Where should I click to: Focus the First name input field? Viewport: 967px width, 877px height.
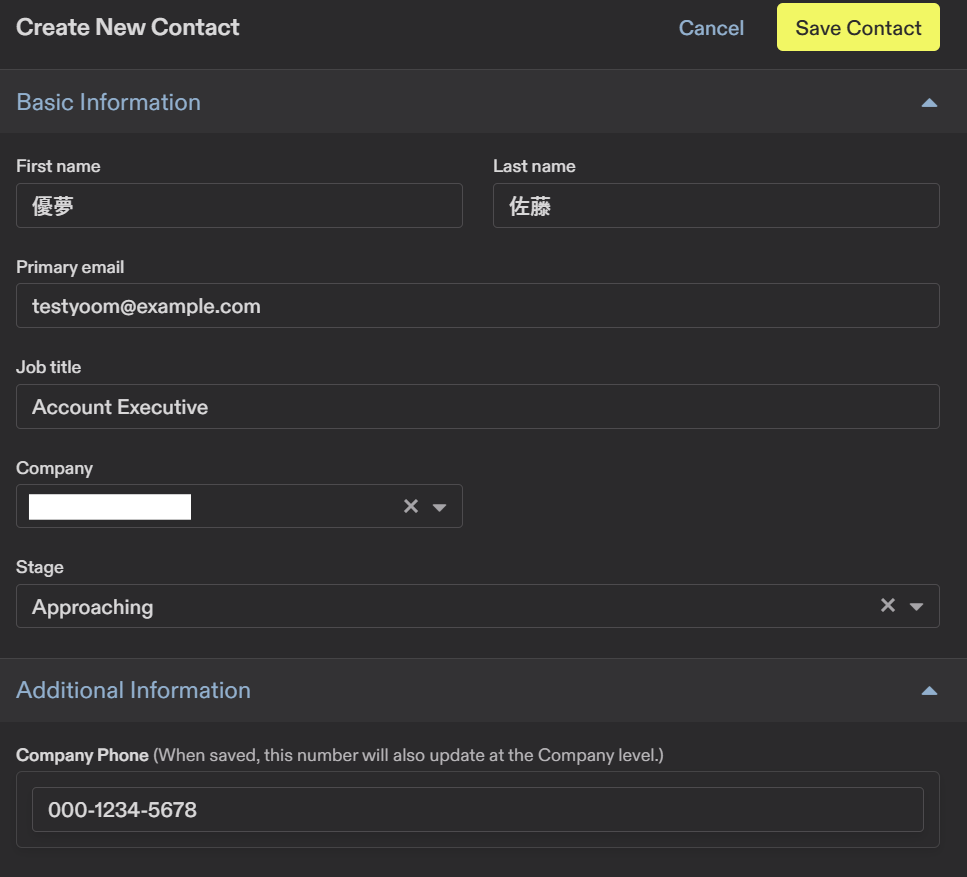click(x=239, y=206)
